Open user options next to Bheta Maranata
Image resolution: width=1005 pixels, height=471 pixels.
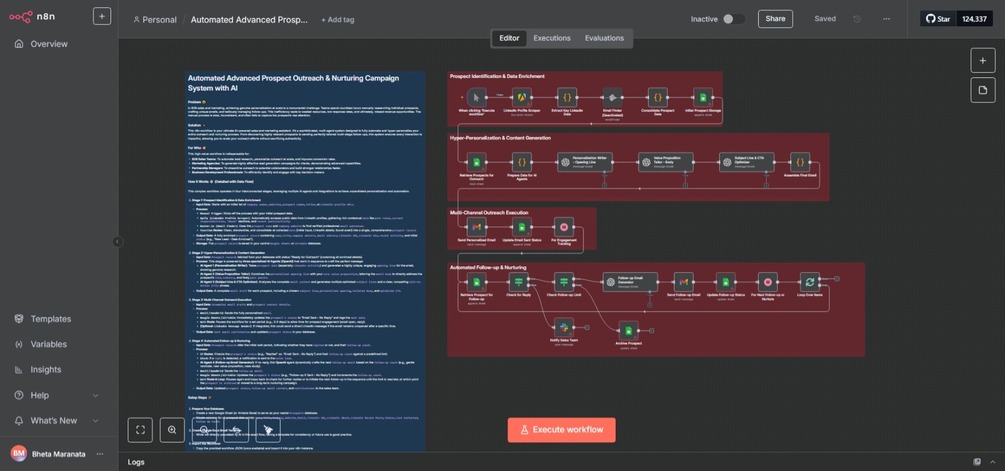tap(100, 454)
